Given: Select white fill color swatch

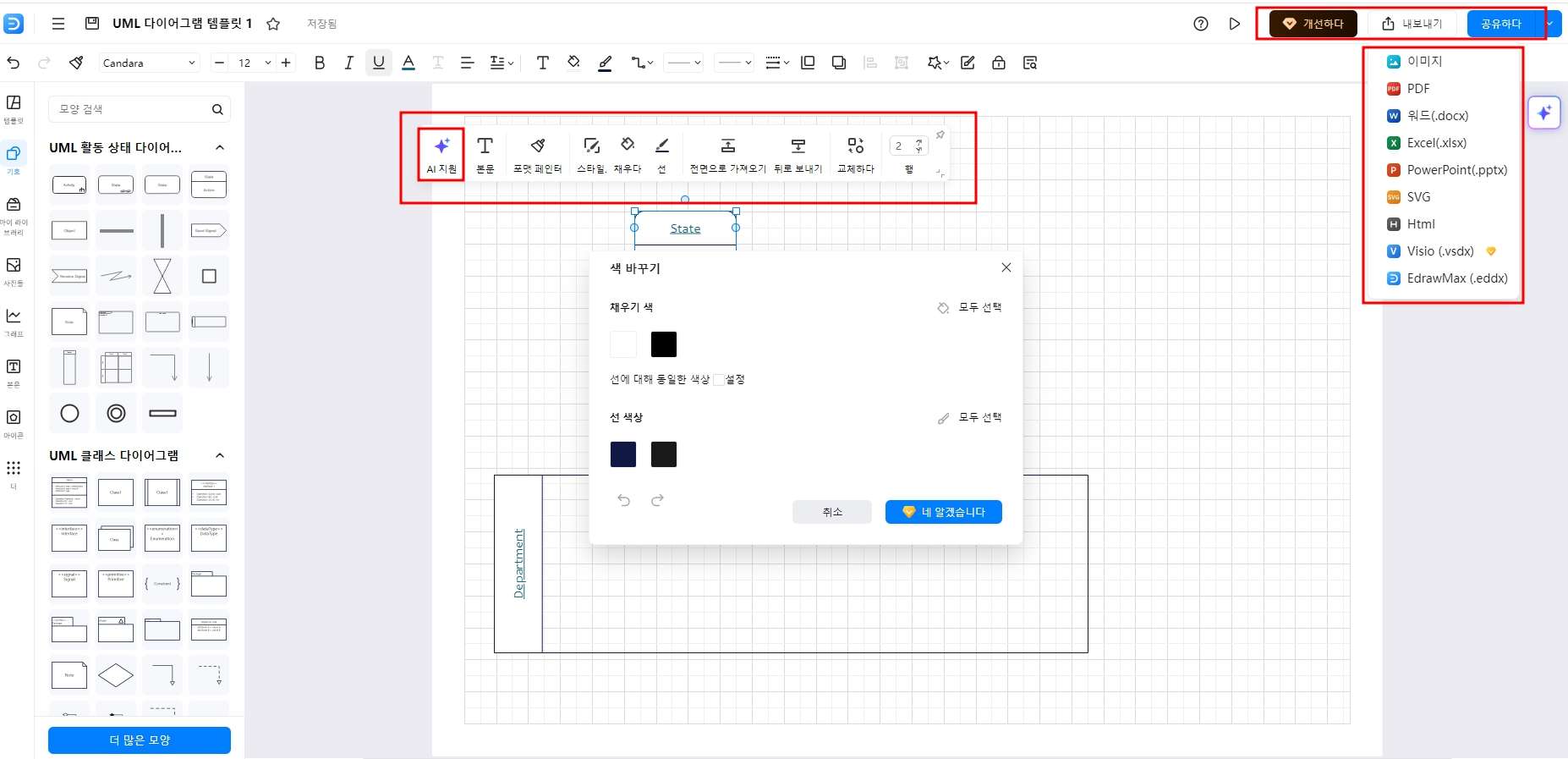Looking at the screenshot, I should point(623,344).
